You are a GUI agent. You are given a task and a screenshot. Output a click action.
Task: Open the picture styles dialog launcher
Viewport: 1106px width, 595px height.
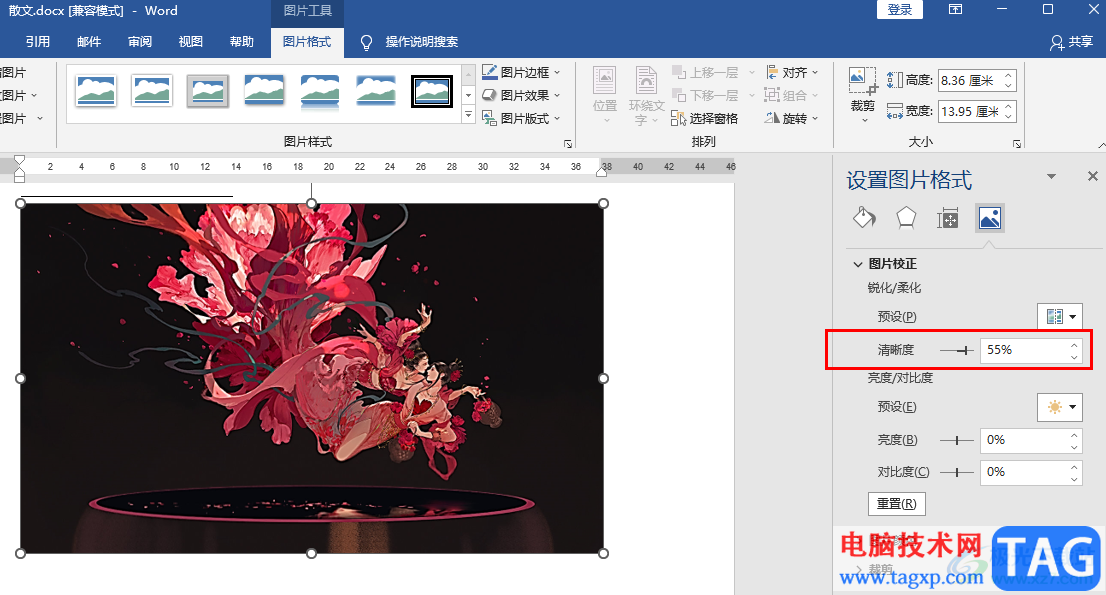point(568,144)
